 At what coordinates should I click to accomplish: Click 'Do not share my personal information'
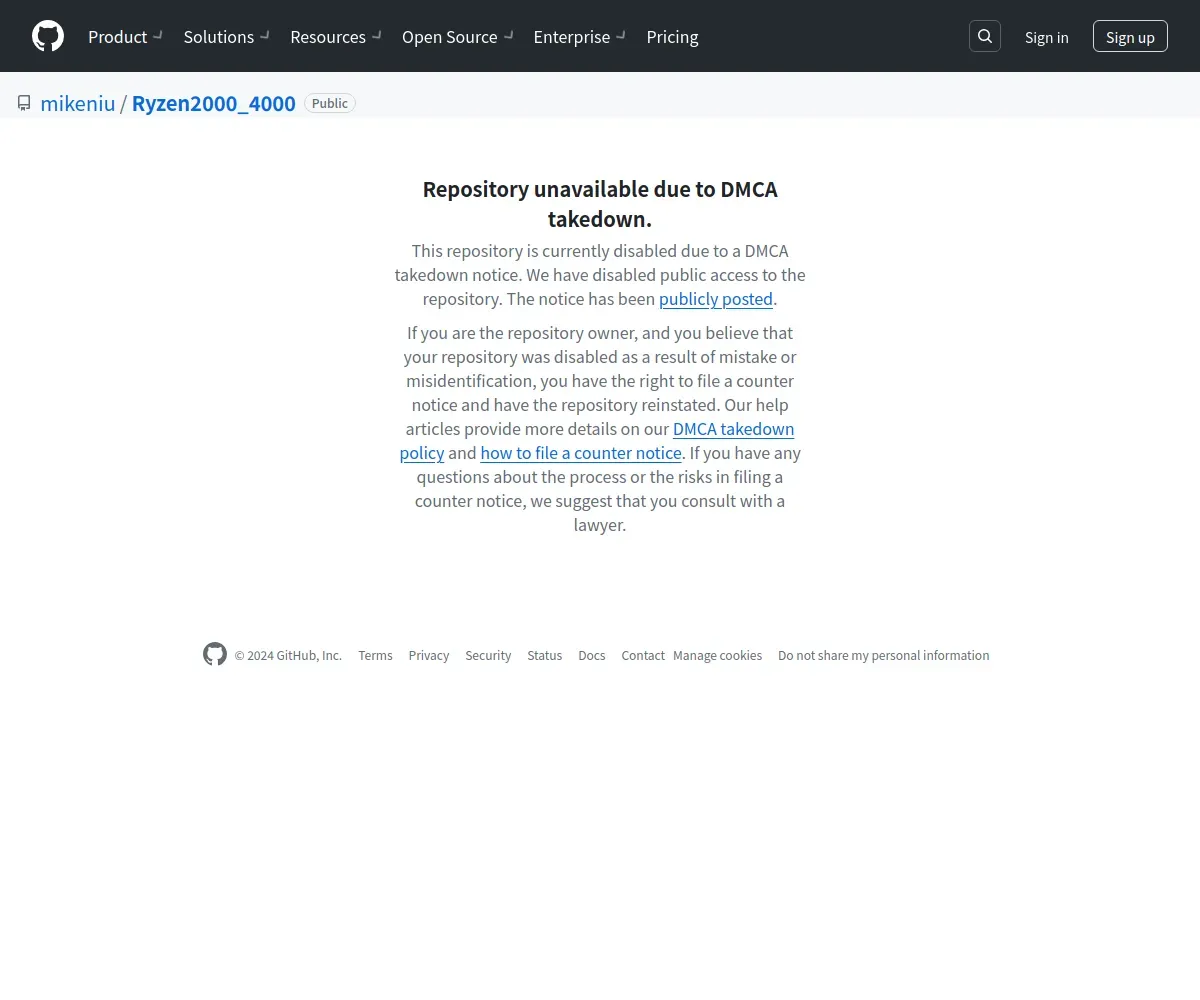[883, 656]
